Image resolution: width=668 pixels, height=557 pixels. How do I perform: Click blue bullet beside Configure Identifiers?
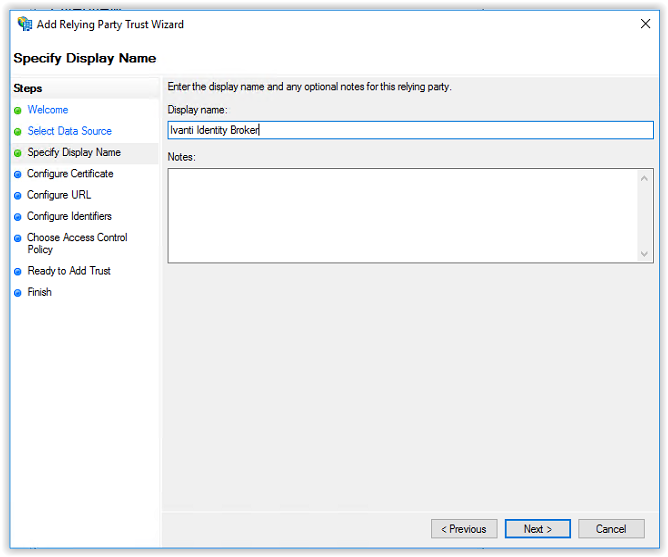coord(17,217)
